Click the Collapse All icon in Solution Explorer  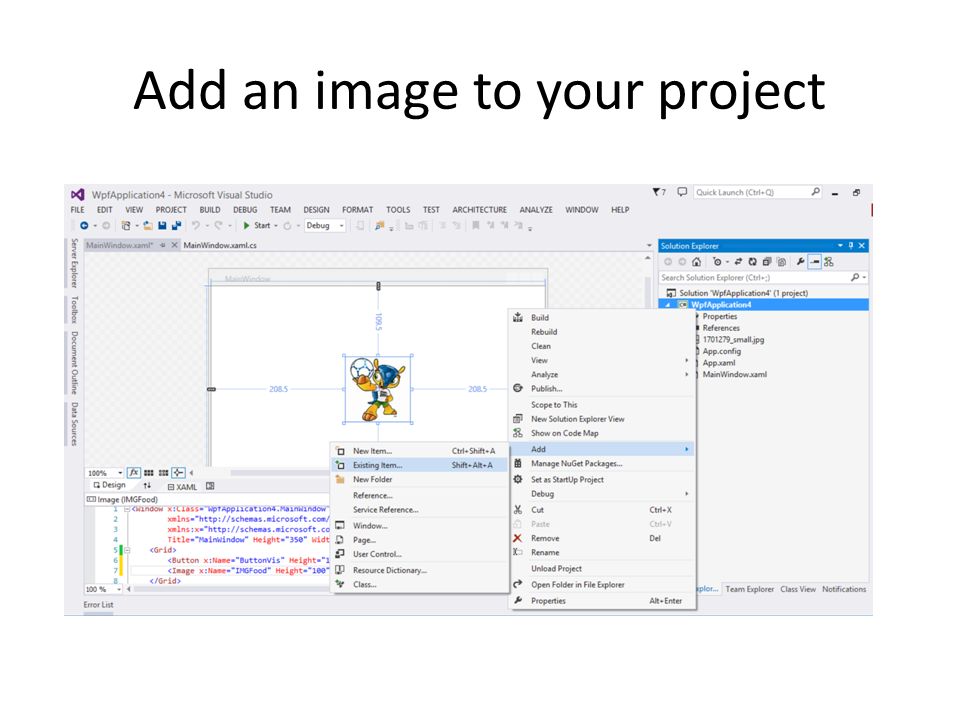(x=767, y=262)
